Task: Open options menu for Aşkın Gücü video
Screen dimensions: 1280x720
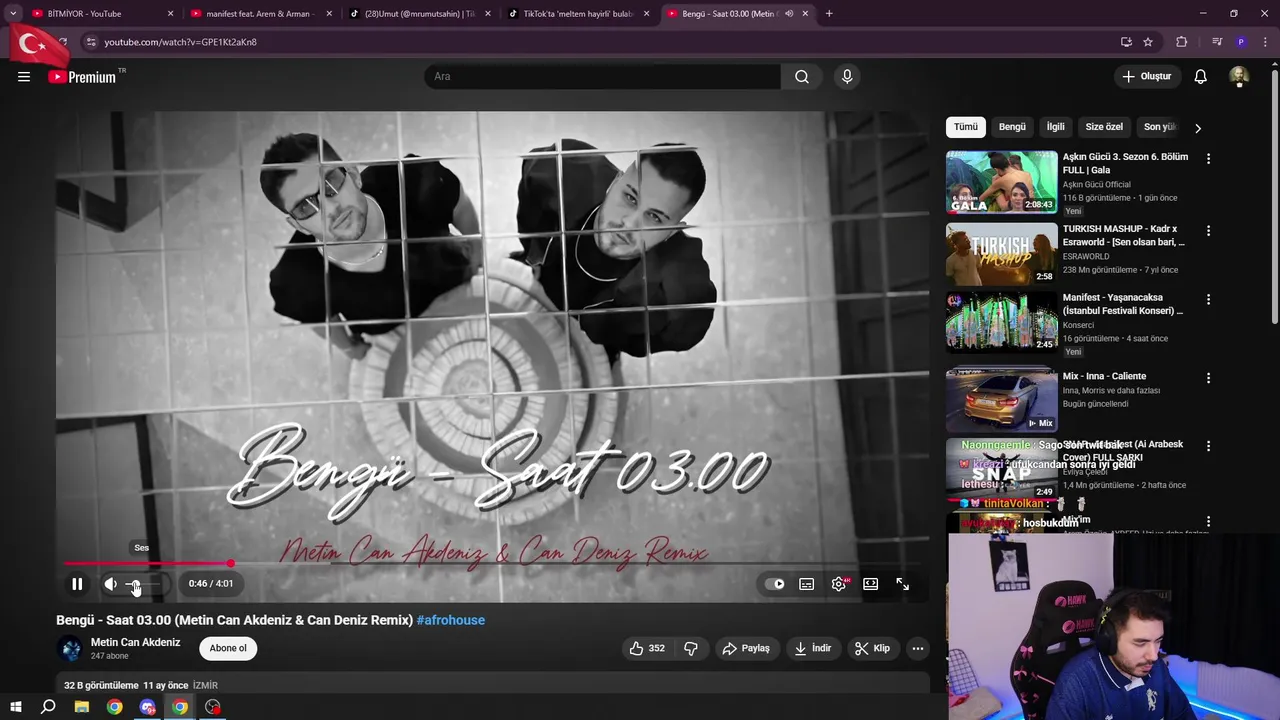Action: click(x=1208, y=159)
